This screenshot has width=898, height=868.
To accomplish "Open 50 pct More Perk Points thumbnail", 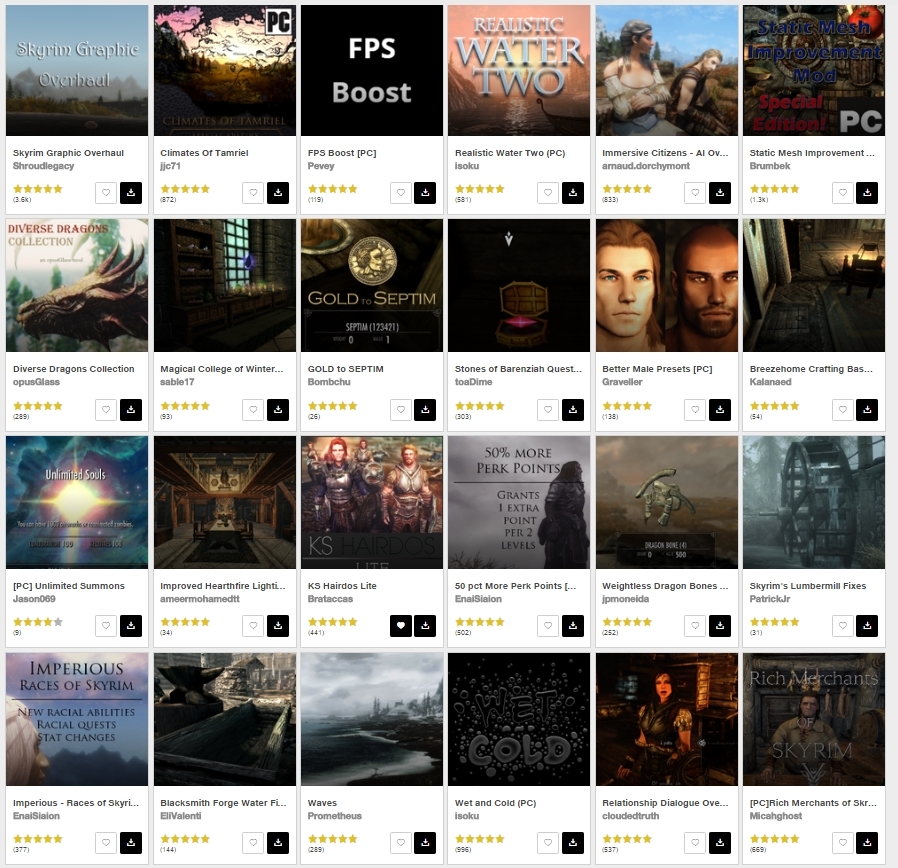I will pyautogui.click(x=519, y=502).
